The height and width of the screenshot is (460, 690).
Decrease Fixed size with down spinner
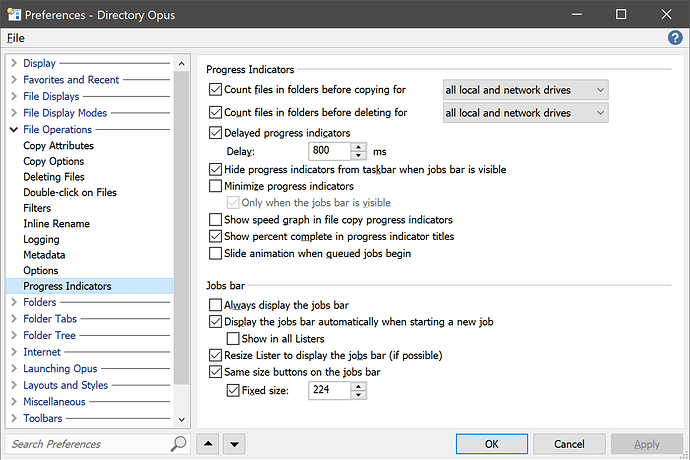[x=359, y=395]
